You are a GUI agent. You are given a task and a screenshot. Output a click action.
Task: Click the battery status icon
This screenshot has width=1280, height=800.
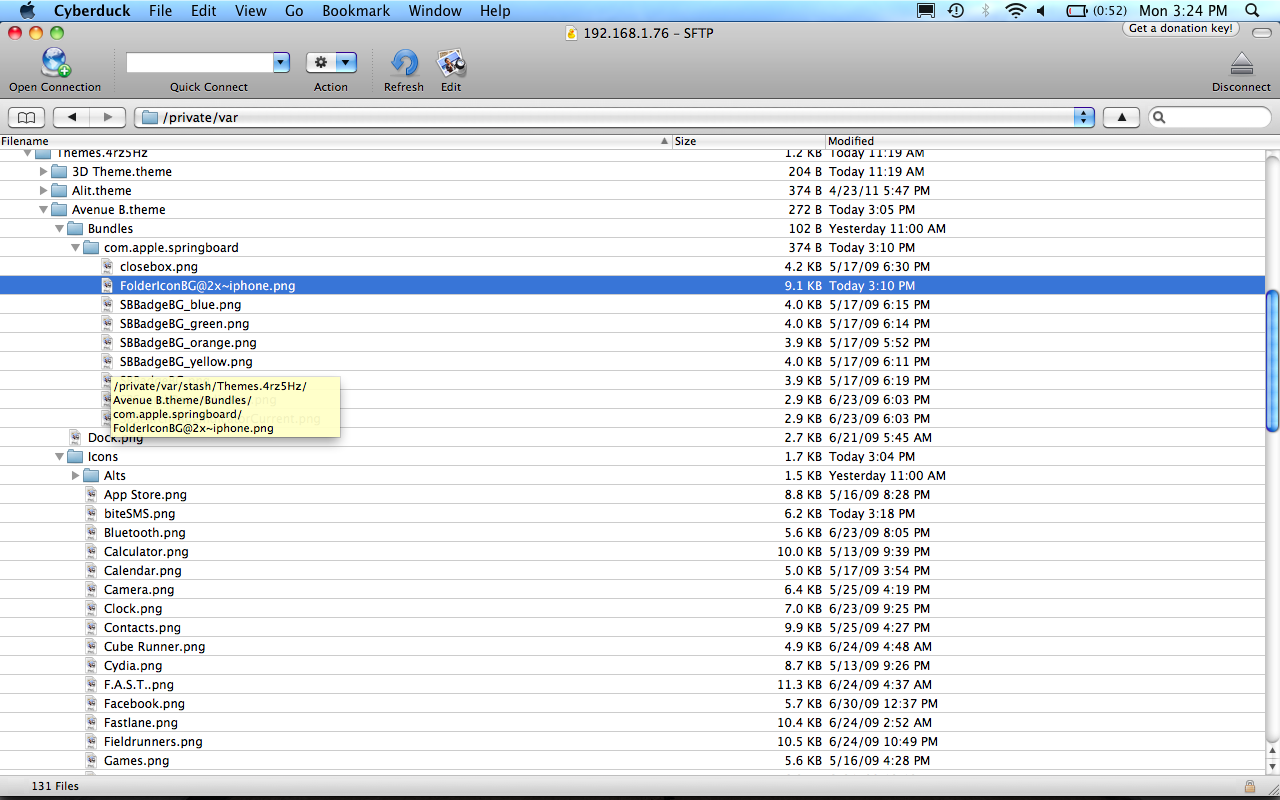1076,10
